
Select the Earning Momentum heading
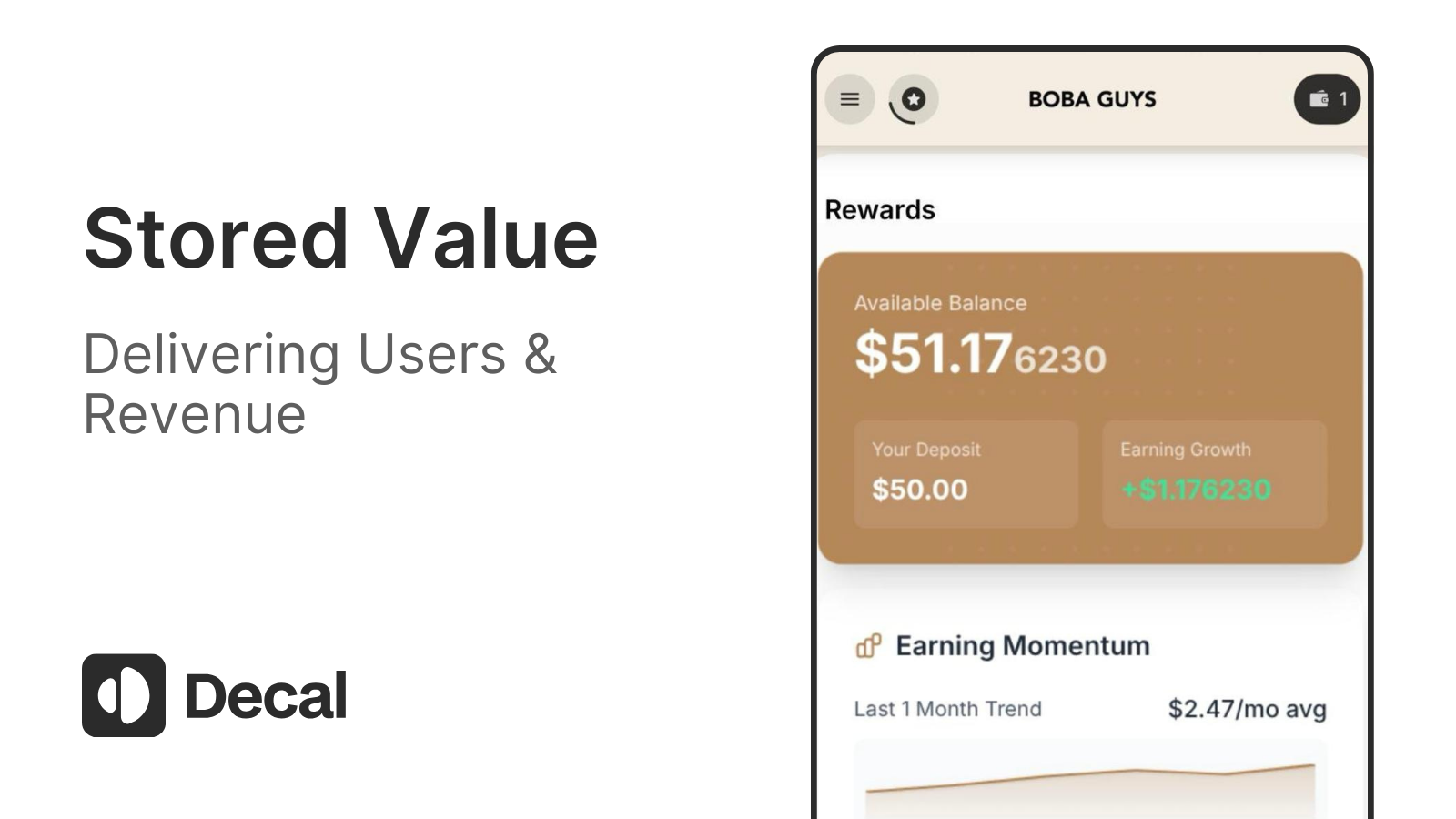point(1022,646)
